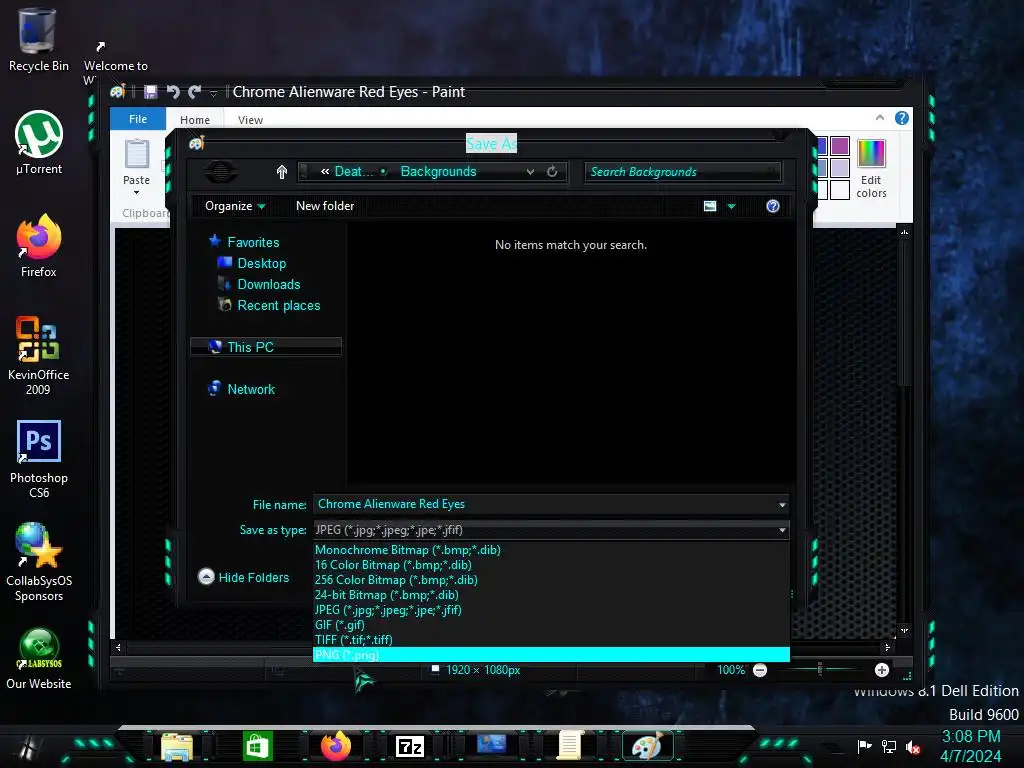Open File Explorer from the taskbar
The height and width of the screenshot is (768, 1024).
(x=176, y=747)
